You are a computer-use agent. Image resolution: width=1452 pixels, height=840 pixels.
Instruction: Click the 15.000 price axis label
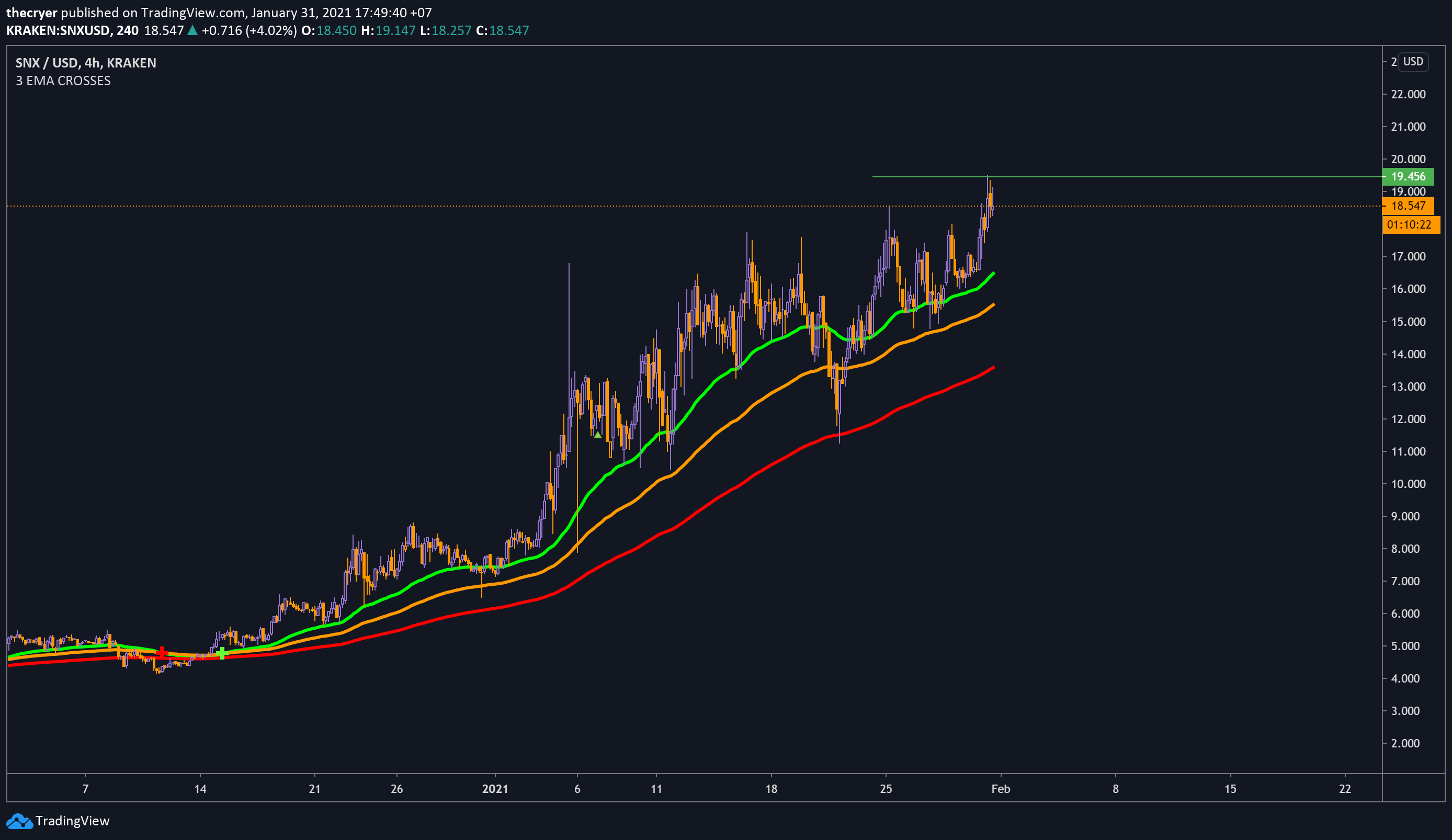1408,322
